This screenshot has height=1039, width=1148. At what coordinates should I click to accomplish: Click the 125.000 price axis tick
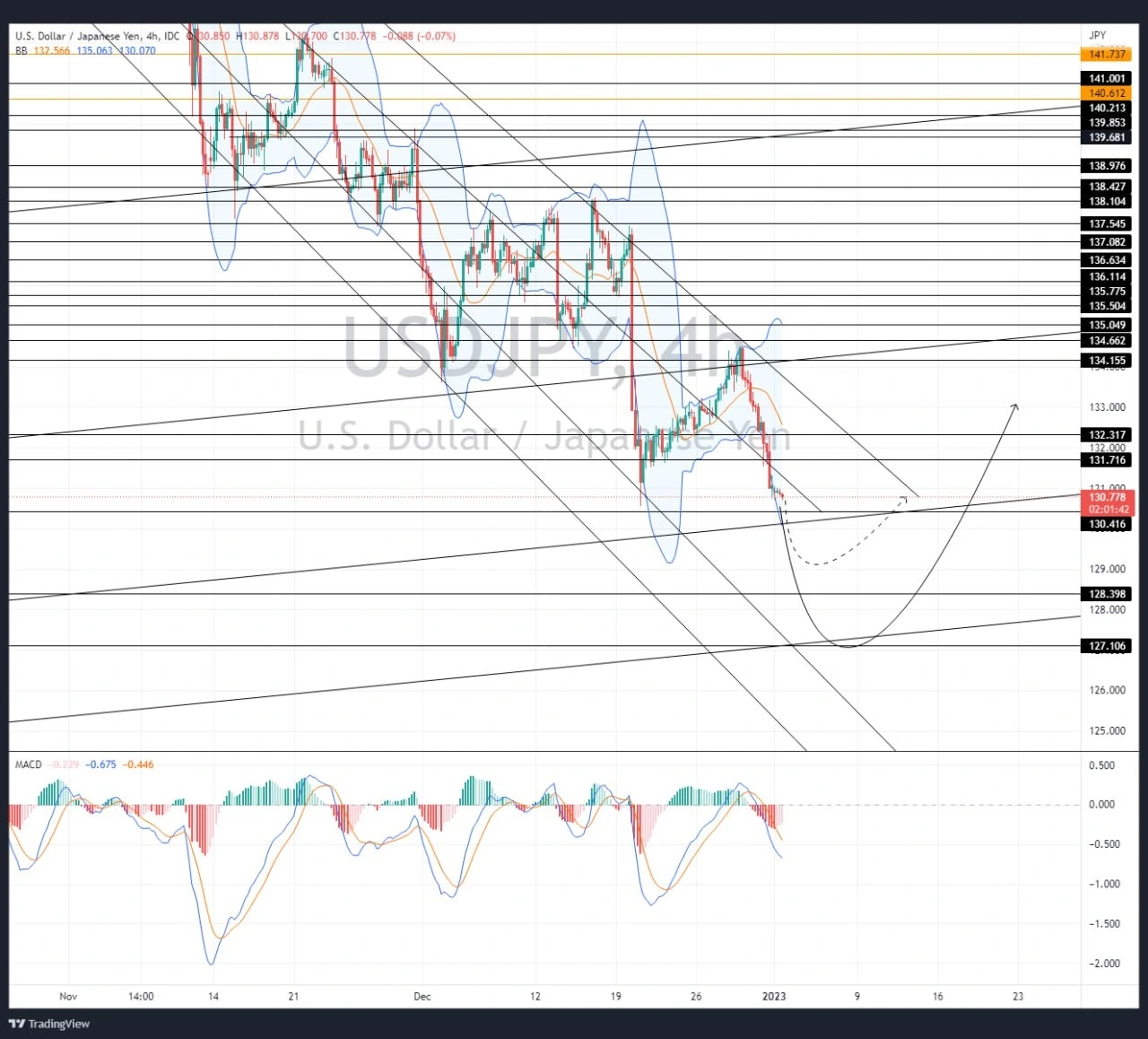1107,730
